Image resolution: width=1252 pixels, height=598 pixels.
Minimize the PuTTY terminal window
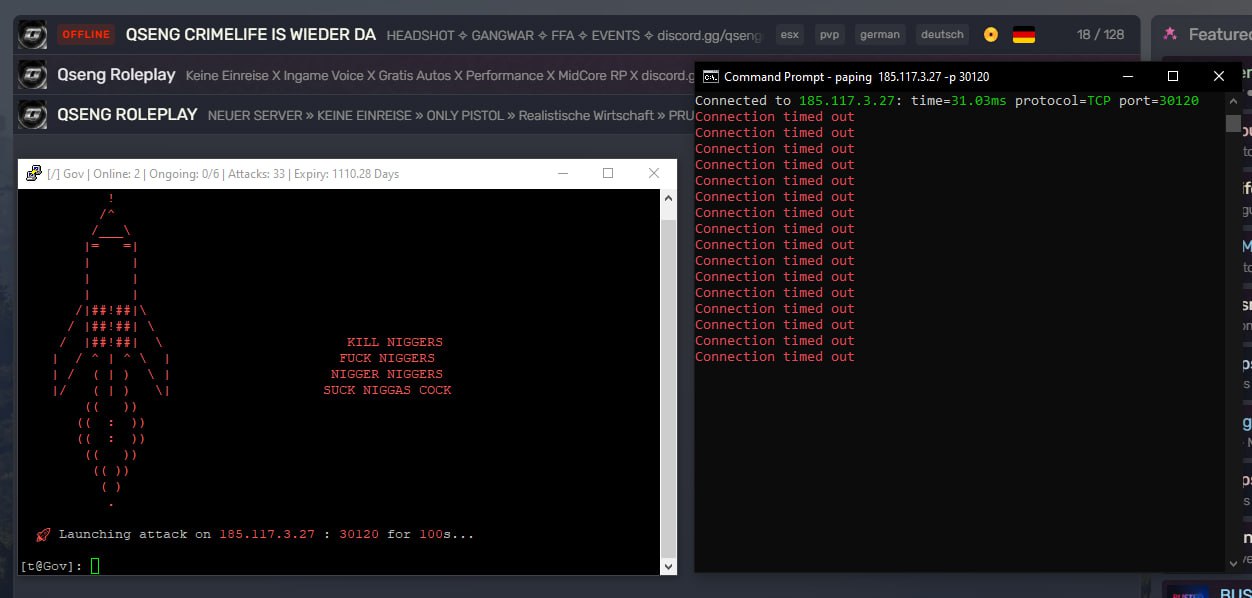[x=562, y=173]
